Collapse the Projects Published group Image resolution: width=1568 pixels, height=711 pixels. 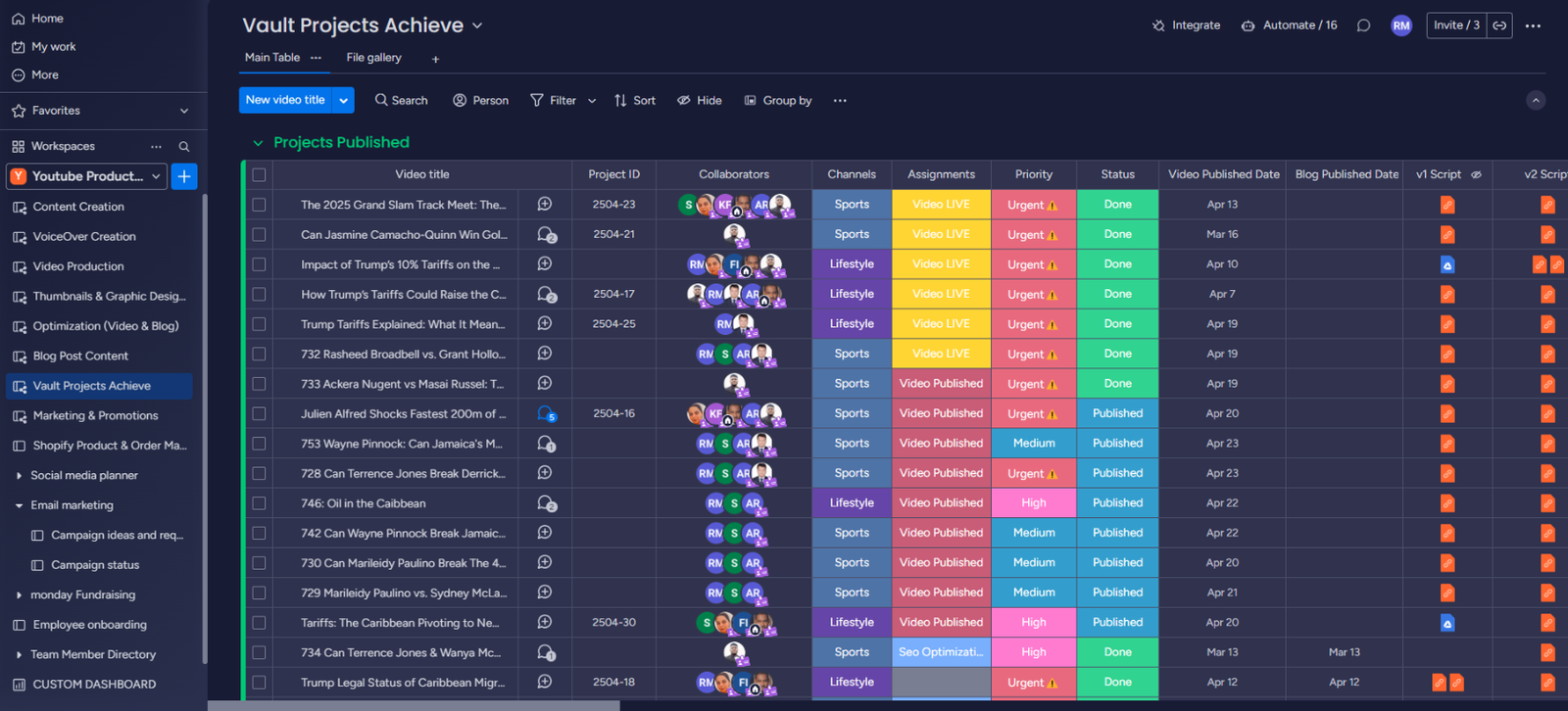(x=258, y=143)
